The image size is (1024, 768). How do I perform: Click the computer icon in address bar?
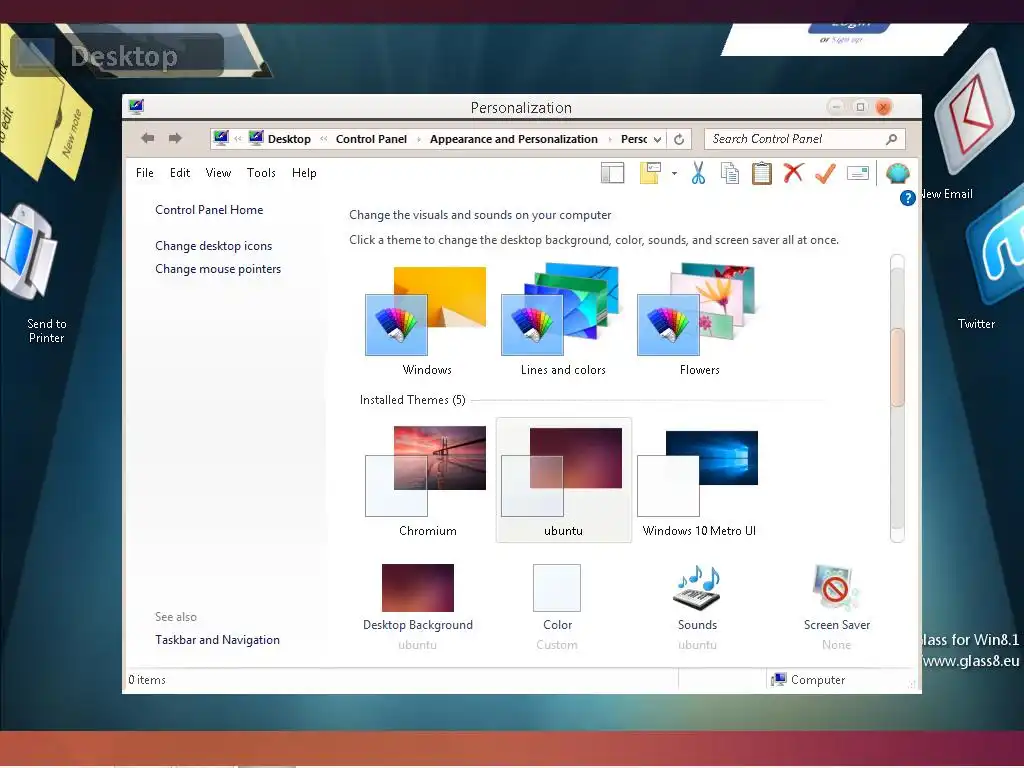pos(221,138)
